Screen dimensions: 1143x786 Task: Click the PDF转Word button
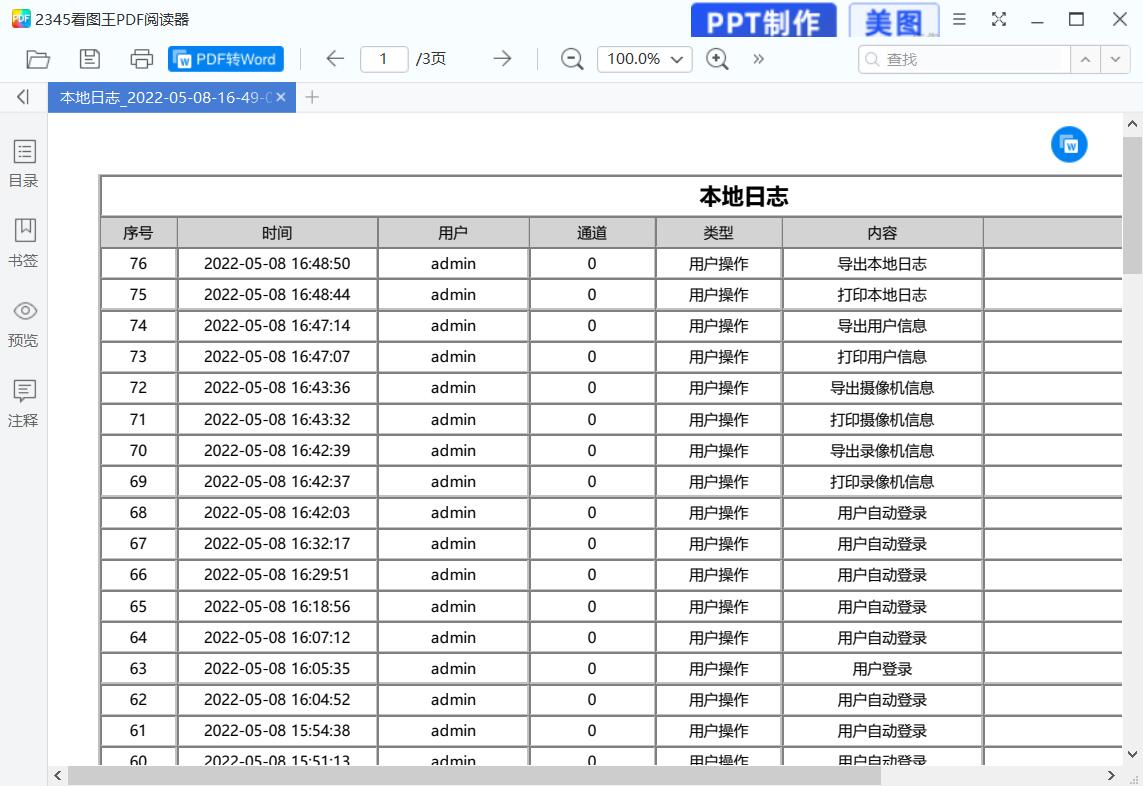click(226, 59)
